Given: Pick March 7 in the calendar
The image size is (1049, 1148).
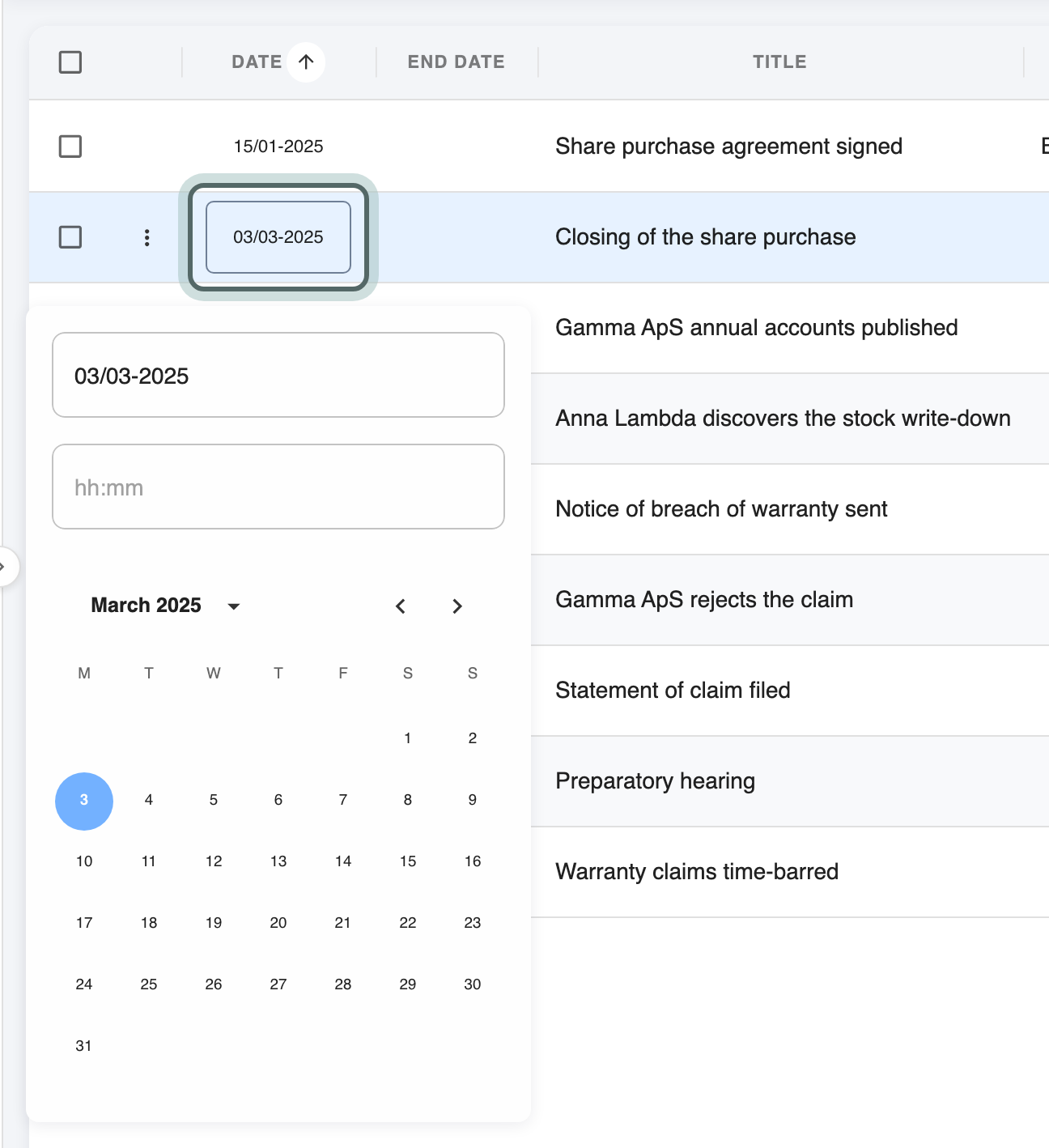Looking at the screenshot, I should (343, 800).
